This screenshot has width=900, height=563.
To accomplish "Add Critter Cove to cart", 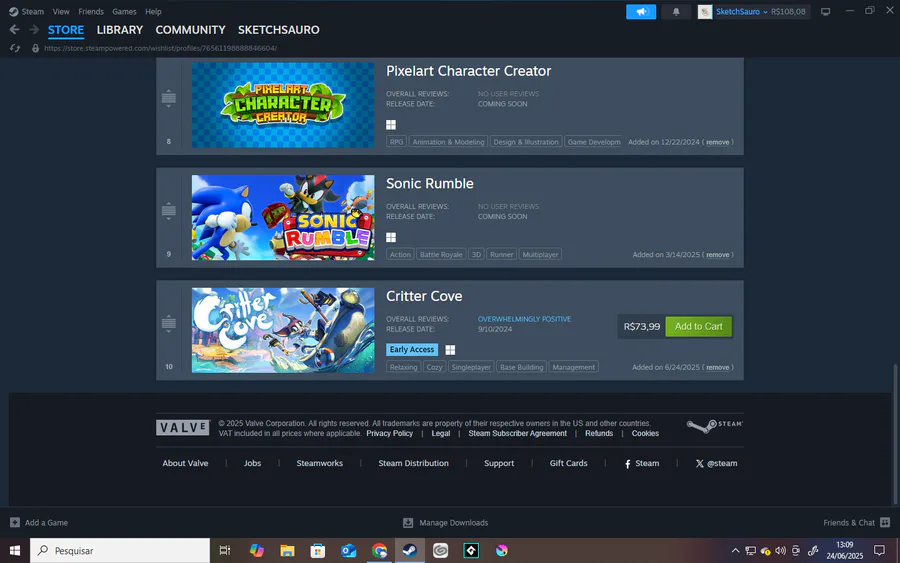I will coord(699,327).
